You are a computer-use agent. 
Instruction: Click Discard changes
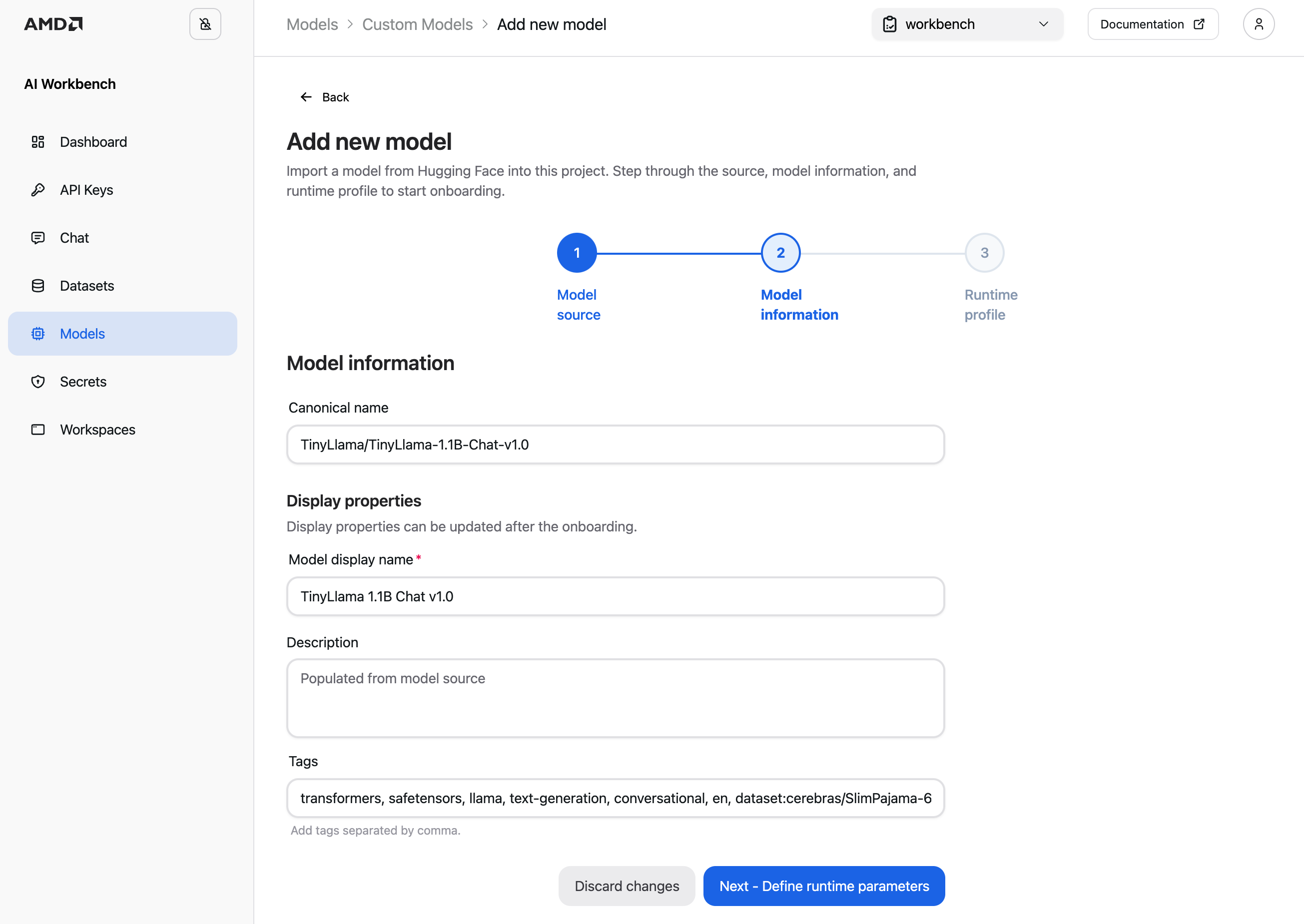pyautogui.click(x=626, y=886)
